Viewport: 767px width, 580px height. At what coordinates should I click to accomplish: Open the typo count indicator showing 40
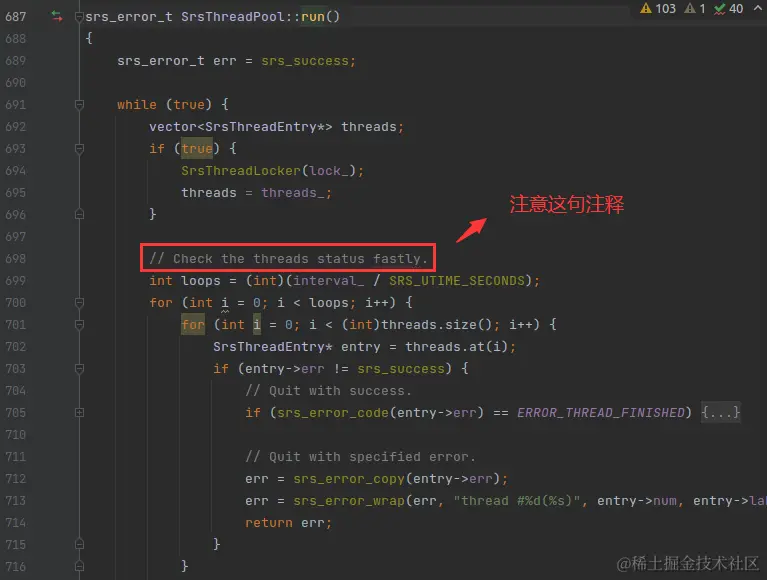tap(728, 8)
